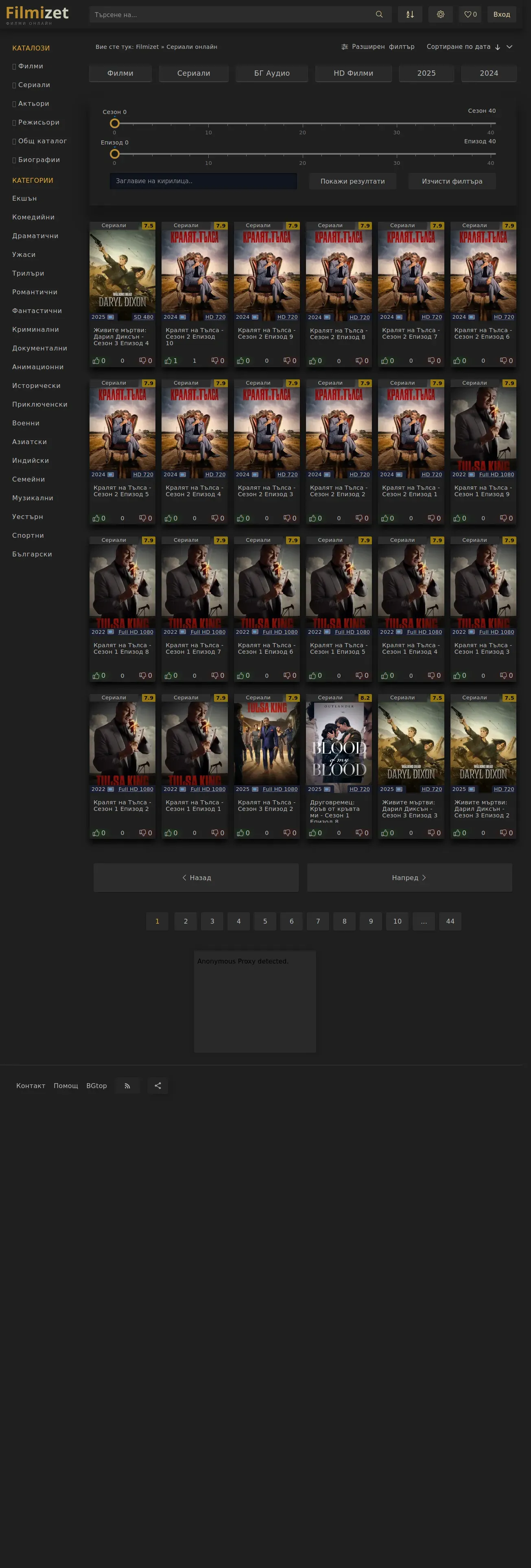Focus the Заглавие на кирилица input field

203,182
